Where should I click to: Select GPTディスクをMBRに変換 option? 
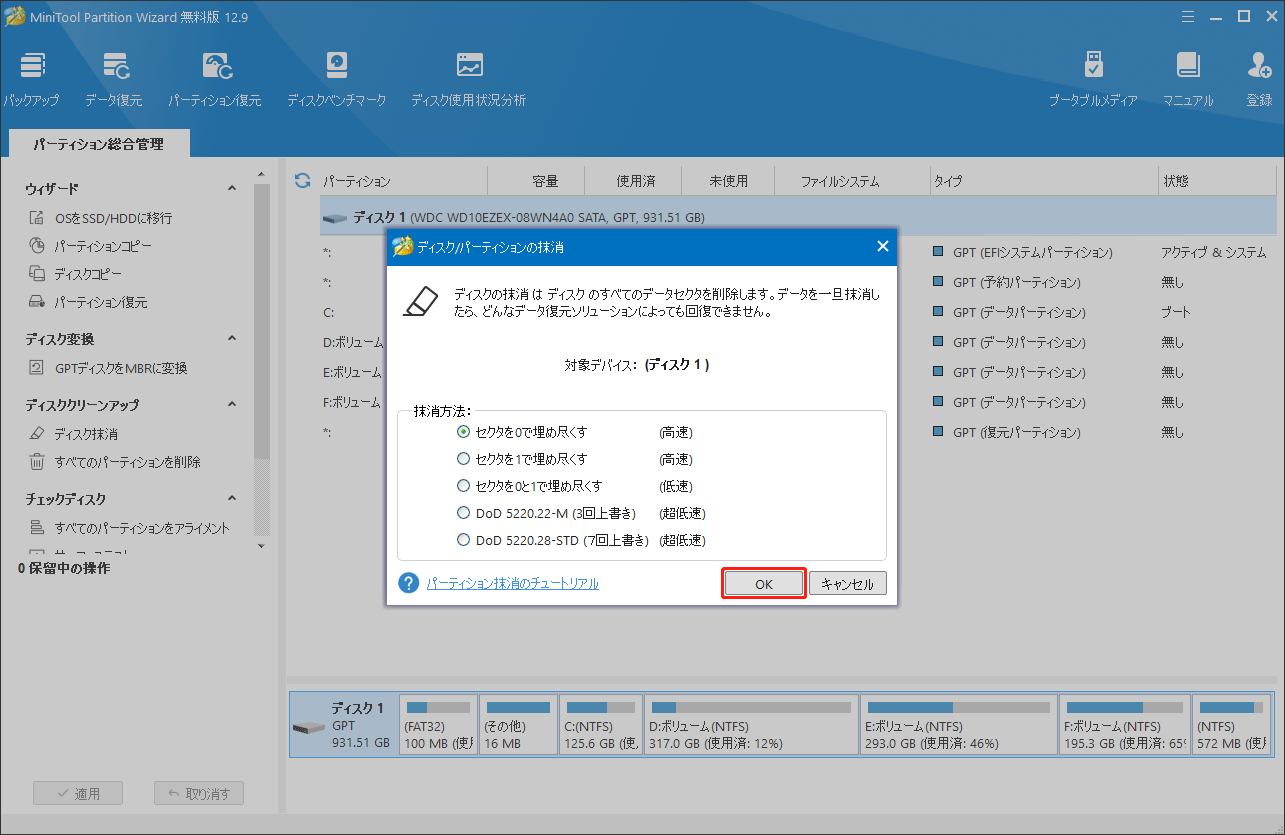(x=107, y=368)
